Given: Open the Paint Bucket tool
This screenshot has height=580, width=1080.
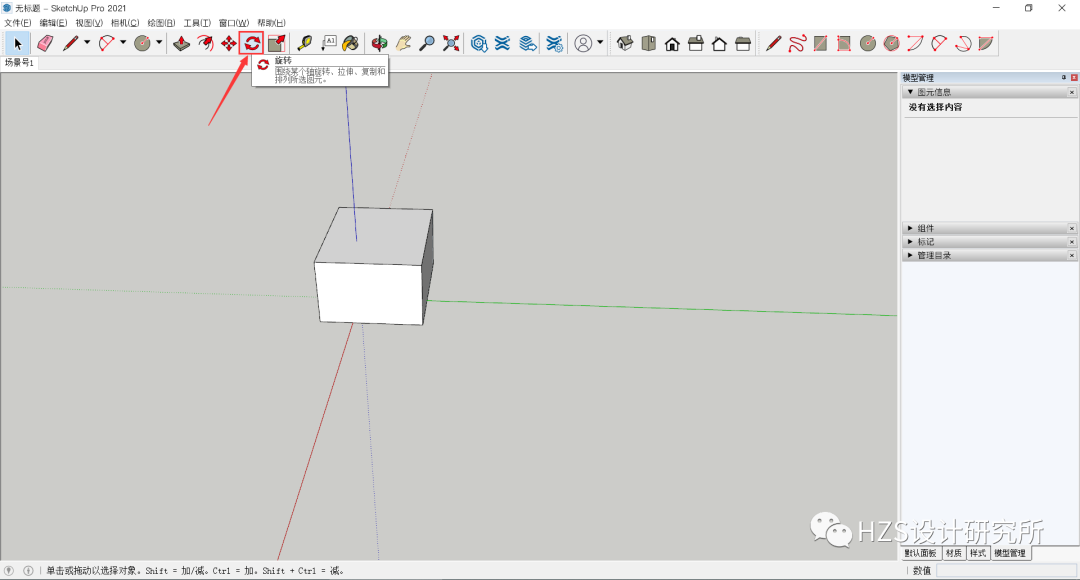Looking at the screenshot, I should coord(350,43).
